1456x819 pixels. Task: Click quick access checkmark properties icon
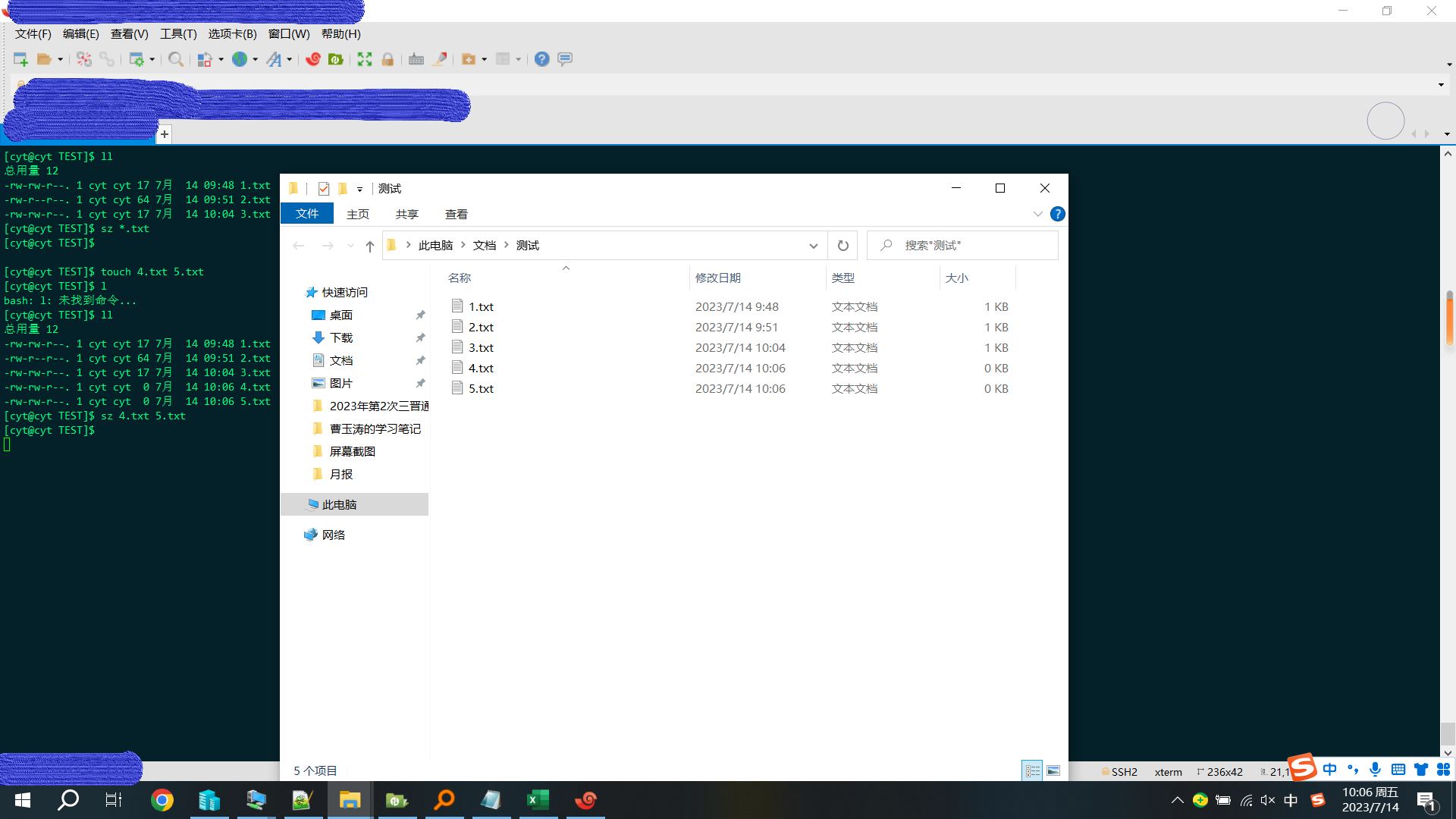tap(324, 189)
